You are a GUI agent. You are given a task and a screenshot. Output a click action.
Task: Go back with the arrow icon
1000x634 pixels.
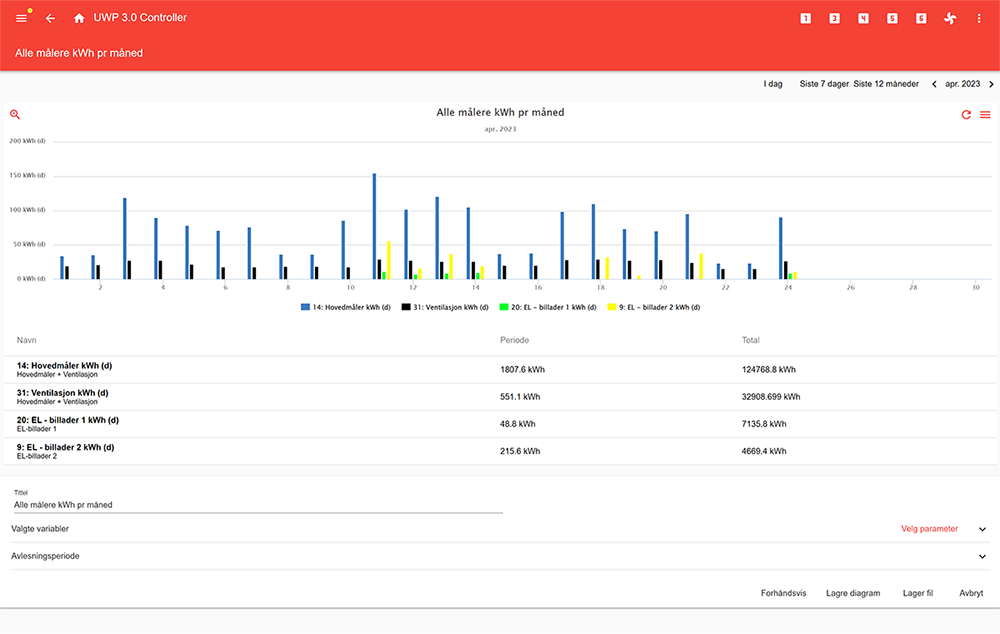point(51,18)
